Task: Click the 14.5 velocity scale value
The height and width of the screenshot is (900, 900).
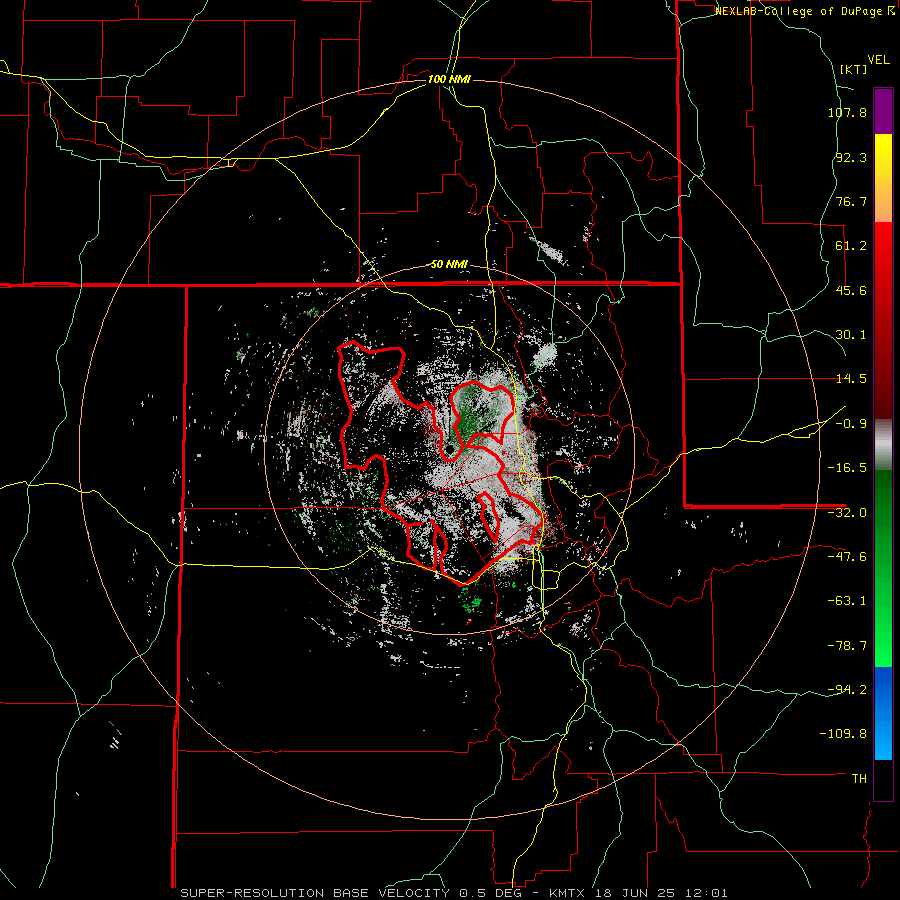Action: [x=851, y=379]
